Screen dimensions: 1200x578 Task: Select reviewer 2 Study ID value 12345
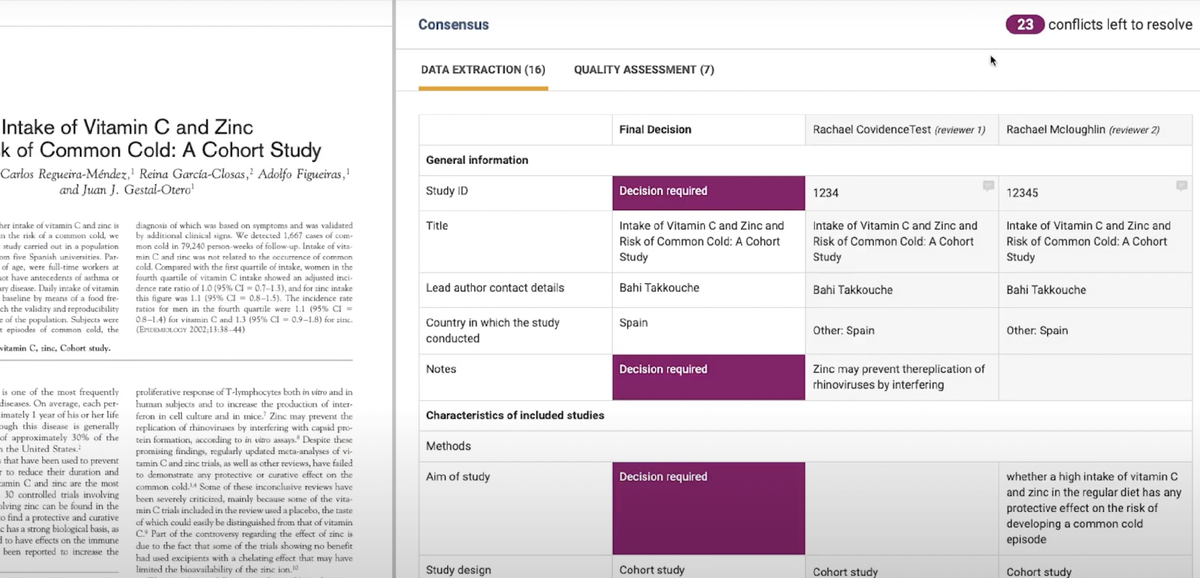pos(1024,192)
